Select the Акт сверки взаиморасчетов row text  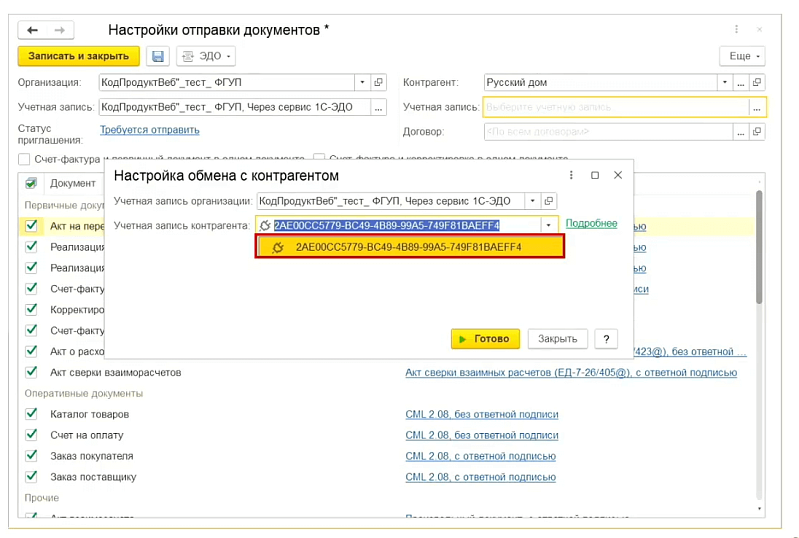click(116, 372)
